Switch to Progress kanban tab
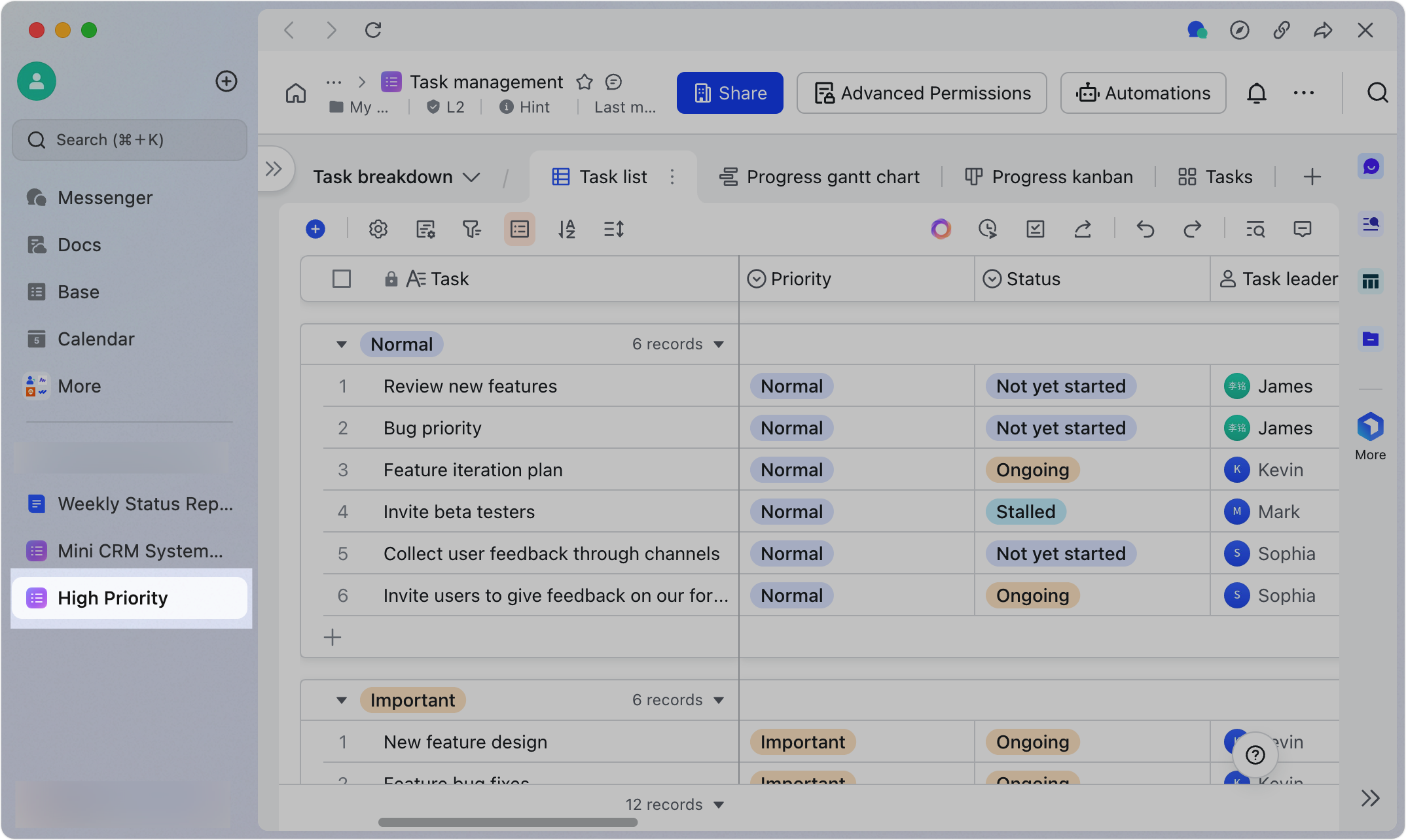1406x840 pixels. [1049, 177]
